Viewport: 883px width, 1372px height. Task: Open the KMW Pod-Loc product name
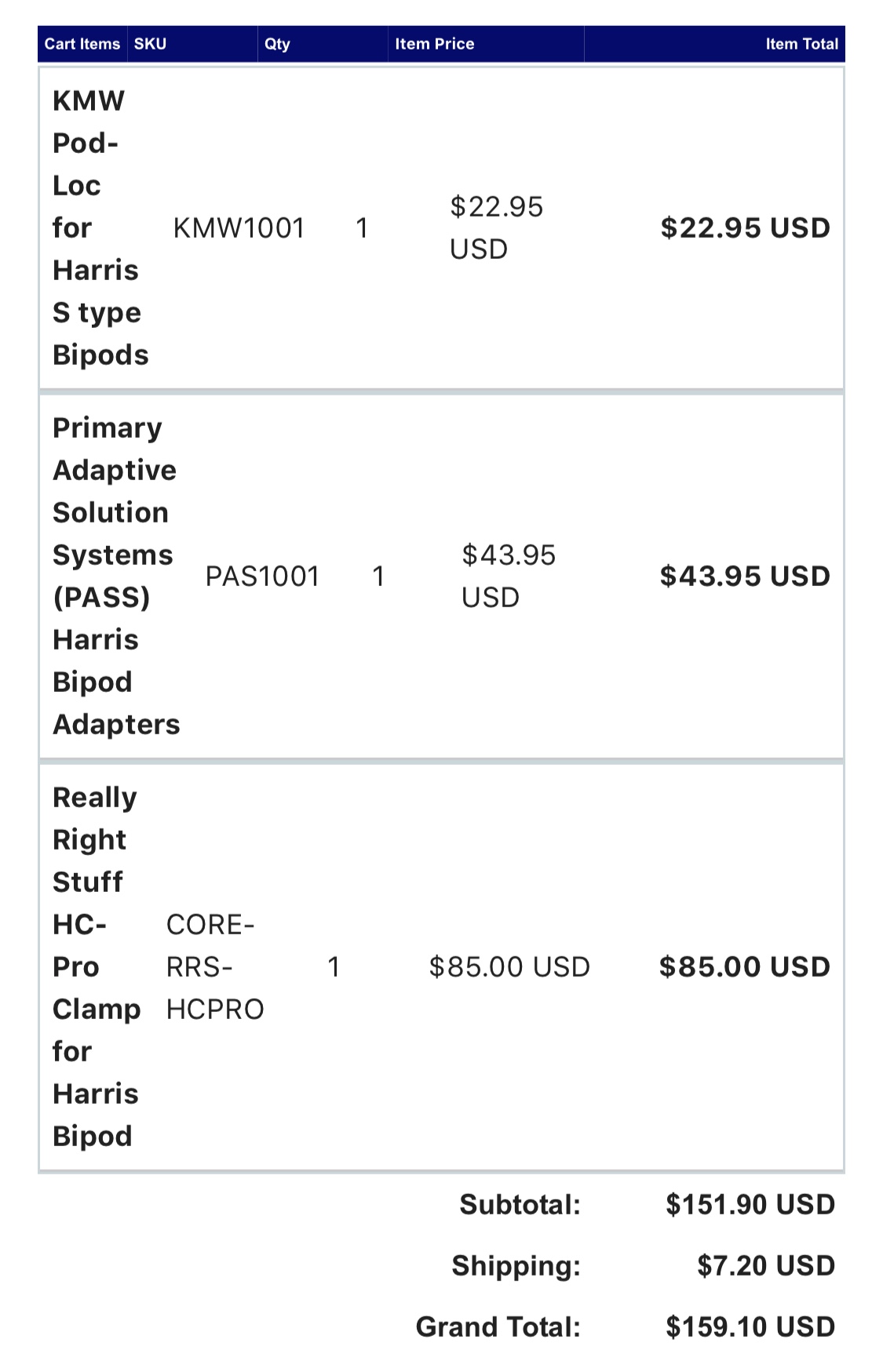point(100,227)
